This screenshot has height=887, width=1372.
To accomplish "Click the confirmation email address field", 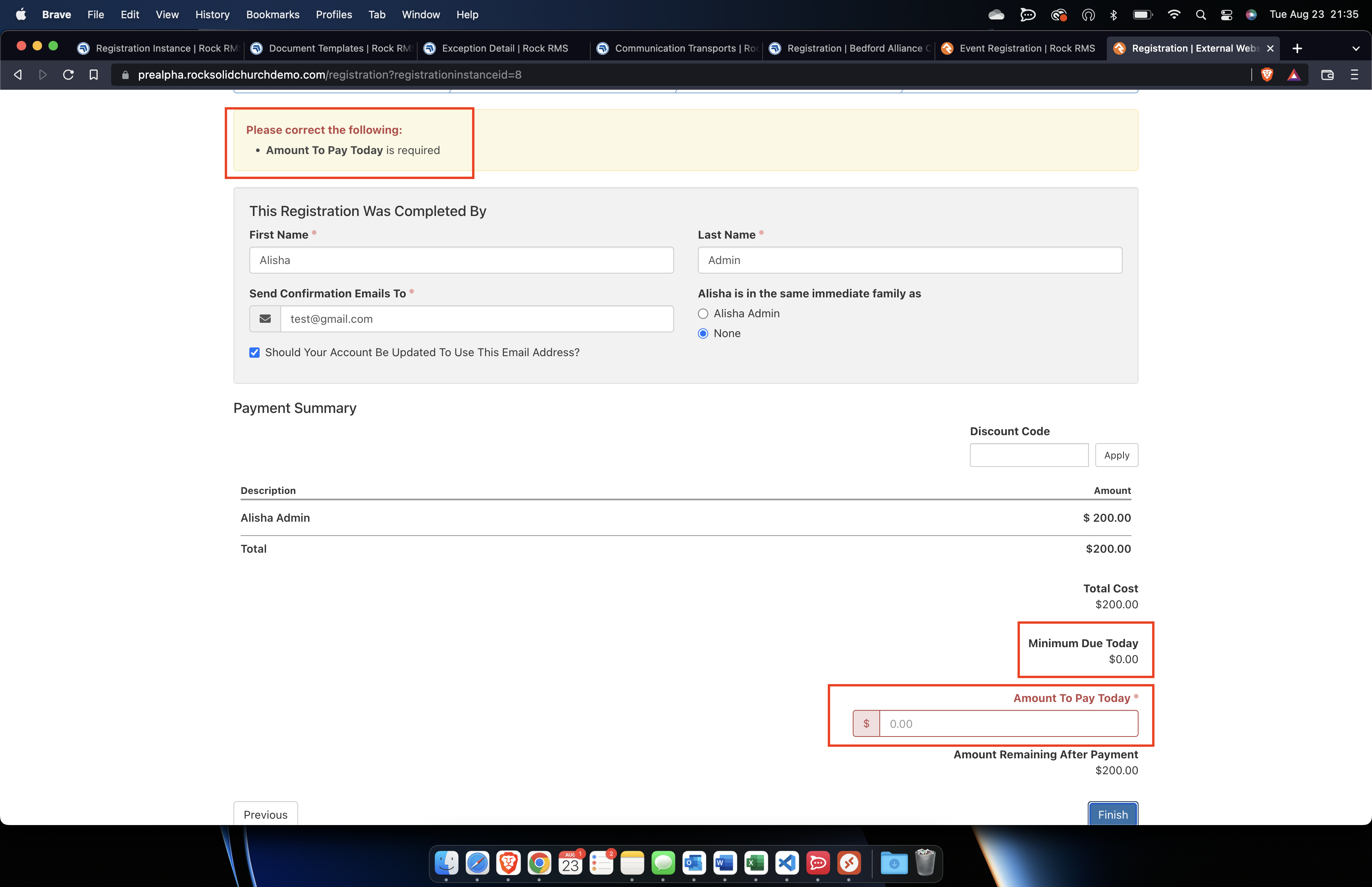I will point(477,319).
